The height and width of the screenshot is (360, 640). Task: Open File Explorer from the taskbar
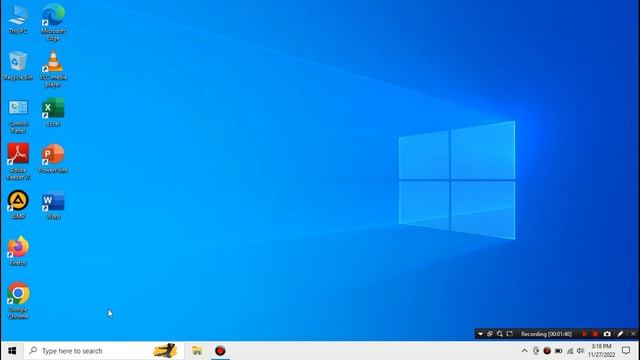[197, 351]
